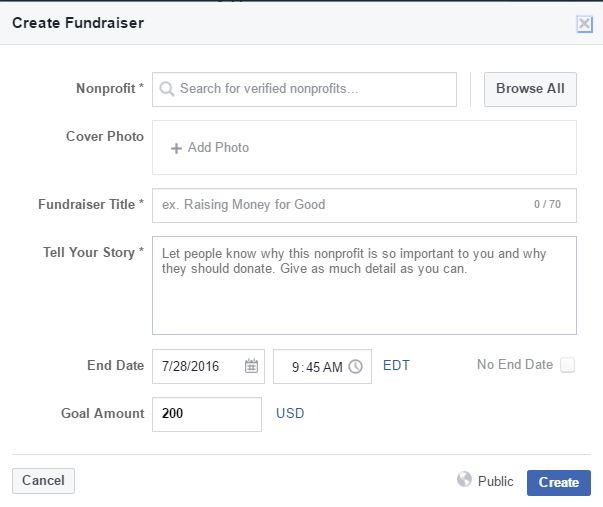Click the plus icon beside Add Photo
The width and height of the screenshot is (603, 507).
[x=176, y=148]
